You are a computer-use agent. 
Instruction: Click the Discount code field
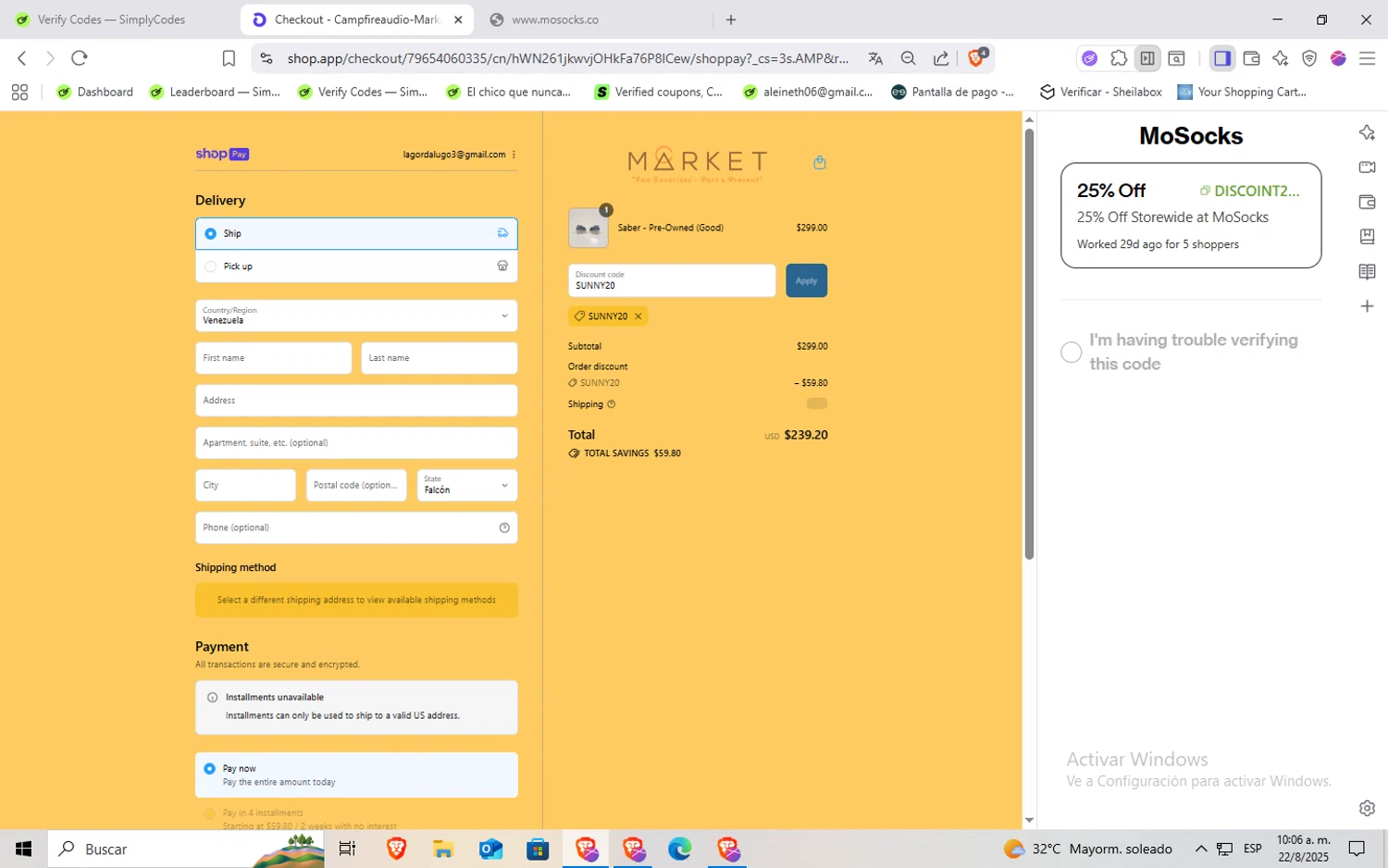click(672, 280)
